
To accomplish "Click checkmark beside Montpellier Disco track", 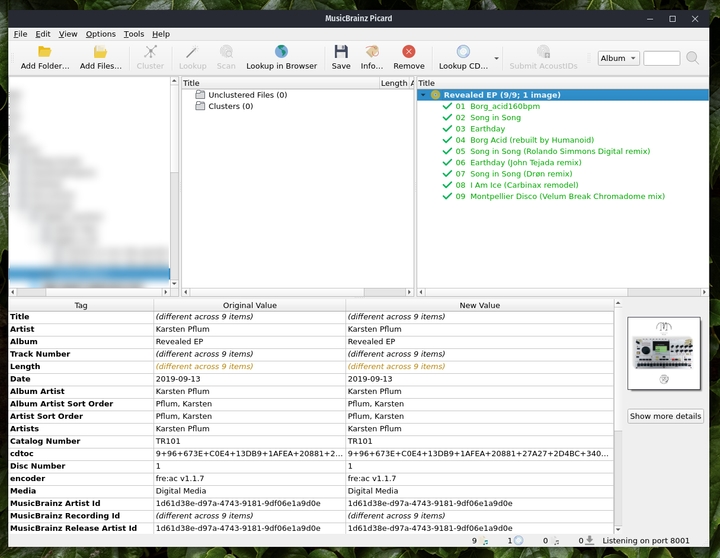I will [x=447, y=196].
